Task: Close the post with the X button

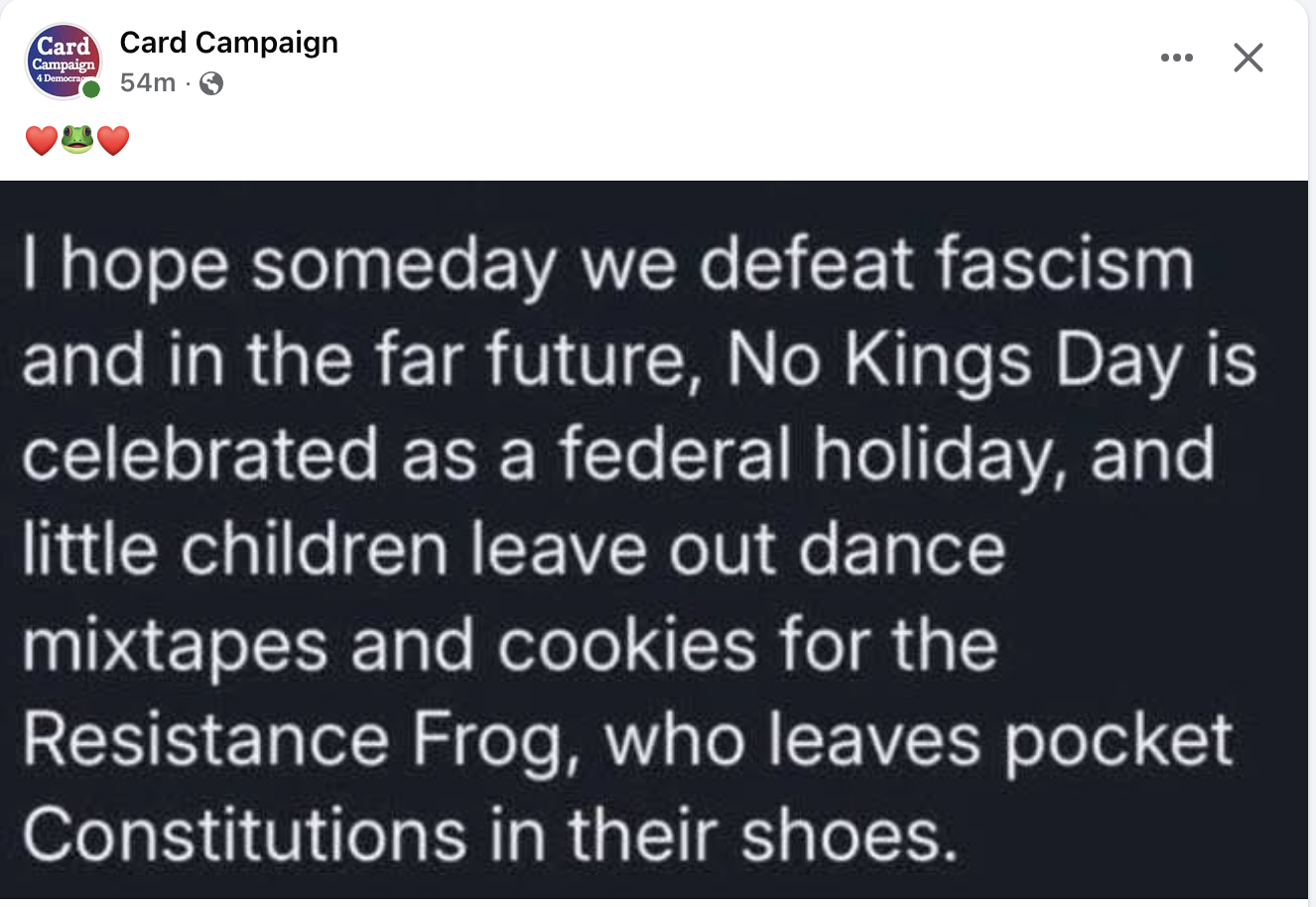Action: [1248, 58]
